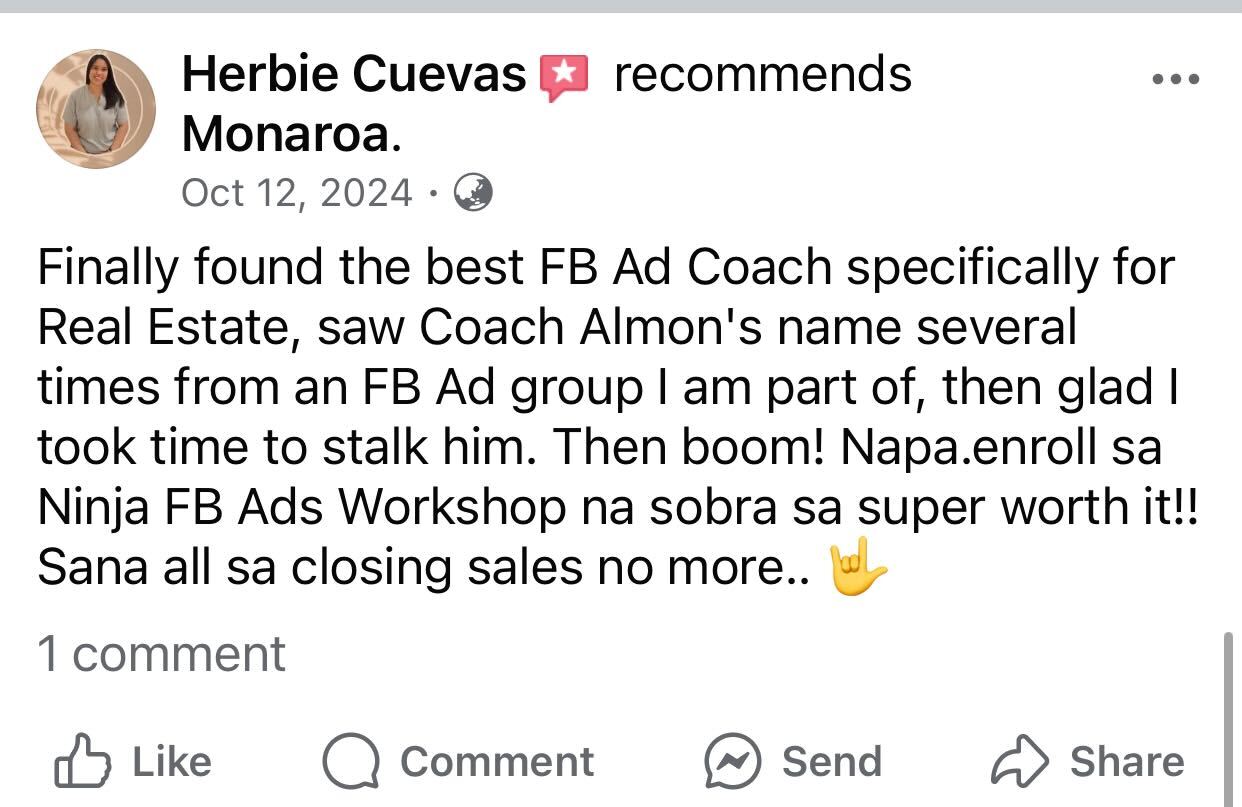Open the Herbie Cuevas profile name link
This screenshot has width=1242, height=807.
[354, 75]
